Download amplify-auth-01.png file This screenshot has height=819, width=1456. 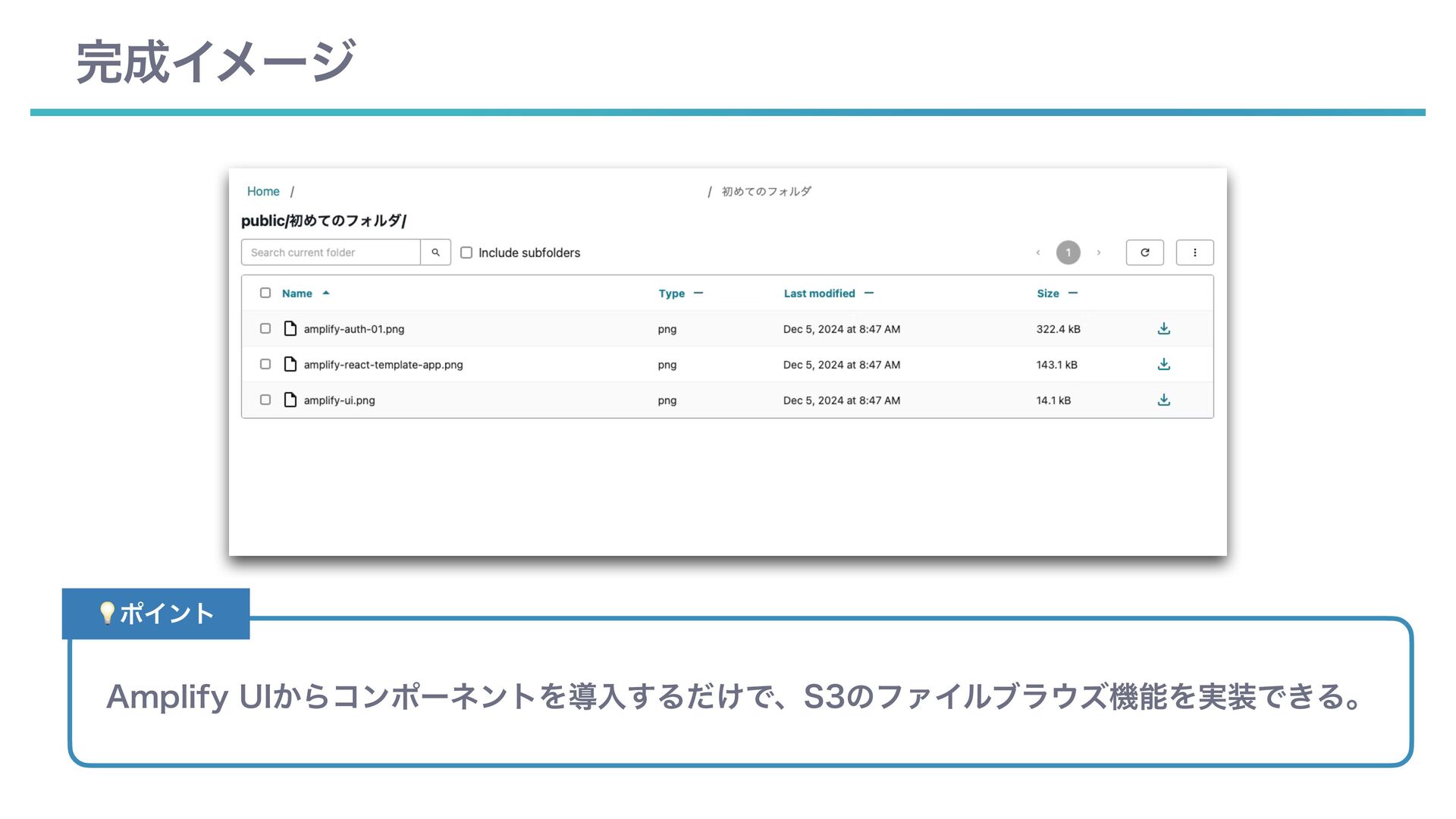click(x=1163, y=328)
